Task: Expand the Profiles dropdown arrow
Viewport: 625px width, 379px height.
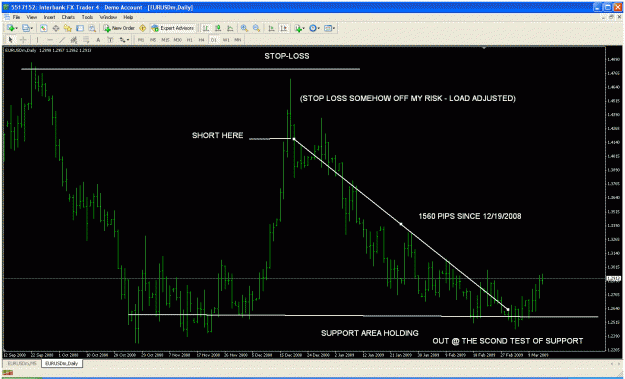Action: click(32, 28)
